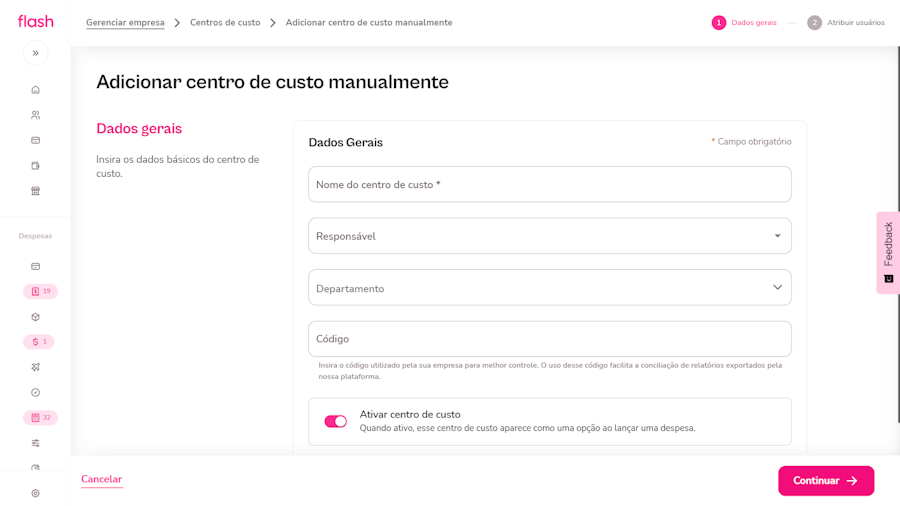Open the sliders/preferences icon in sidebar
The image size is (900, 506).
tap(36, 443)
